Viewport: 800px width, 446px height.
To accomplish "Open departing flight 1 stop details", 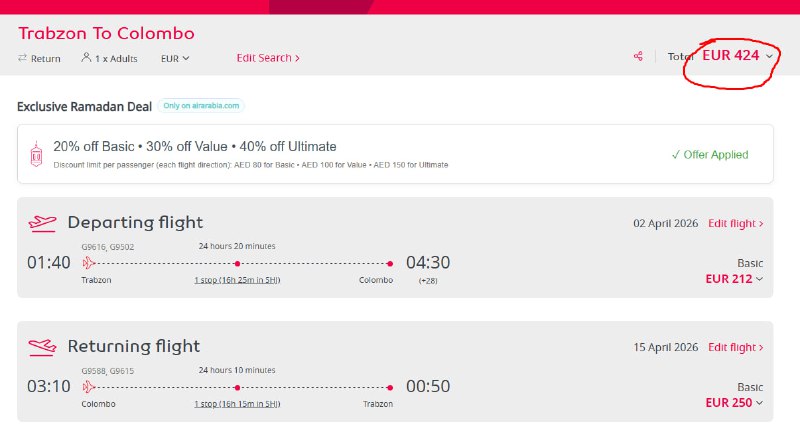I will coord(237,280).
